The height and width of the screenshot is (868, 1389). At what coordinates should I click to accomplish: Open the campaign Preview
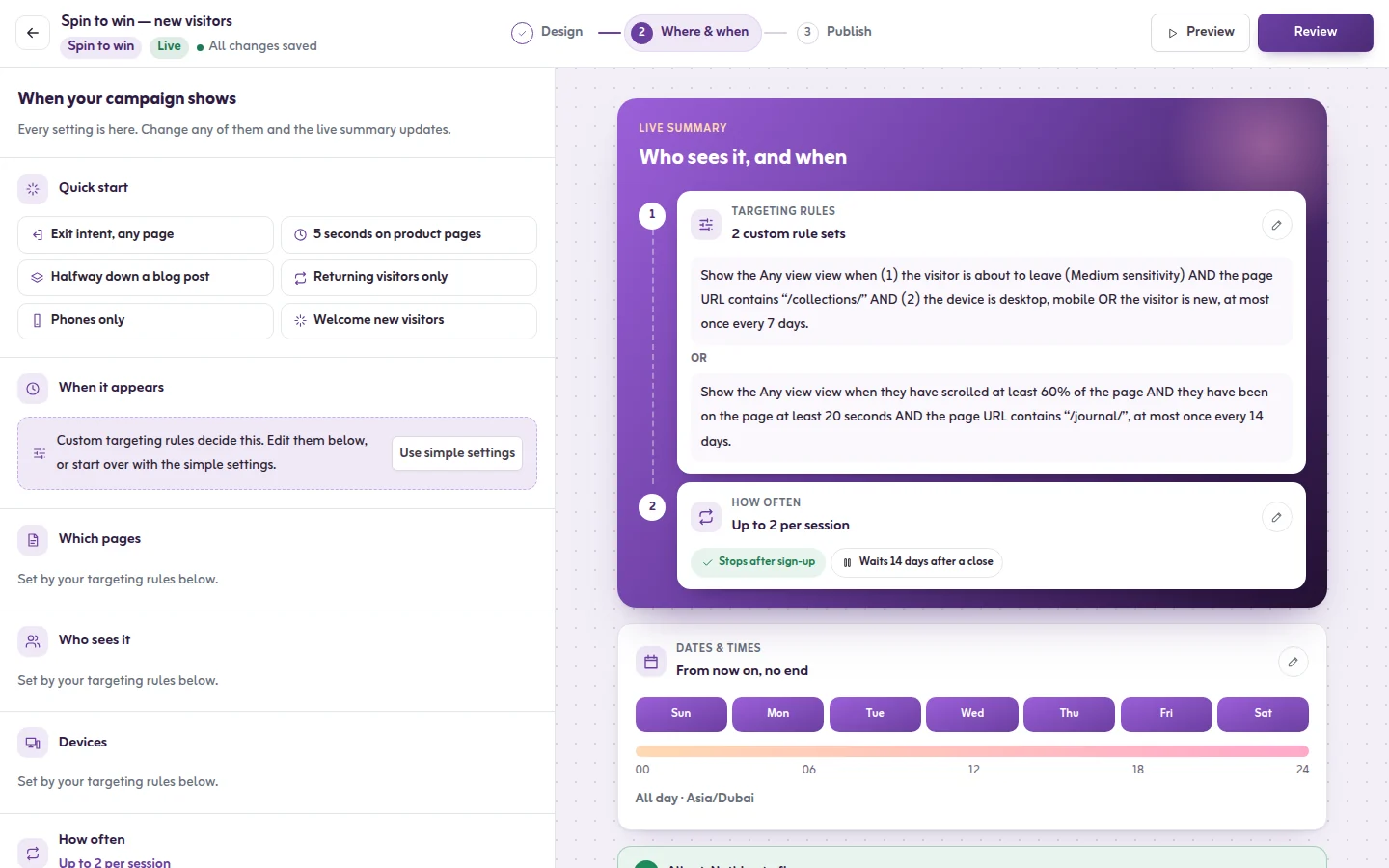point(1200,33)
